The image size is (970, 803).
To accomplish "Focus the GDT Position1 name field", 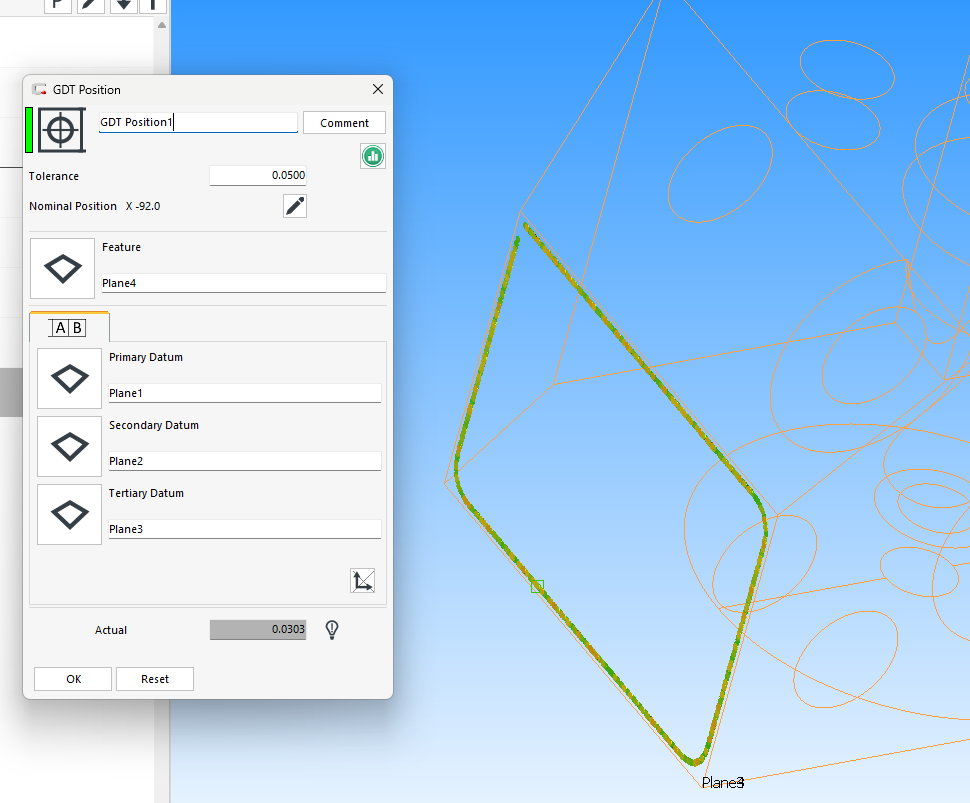I will click(198, 122).
